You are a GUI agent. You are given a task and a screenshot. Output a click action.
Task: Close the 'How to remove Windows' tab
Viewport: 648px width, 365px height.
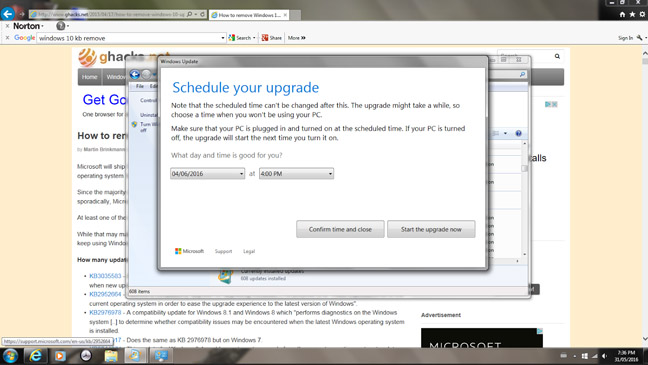click(285, 15)
